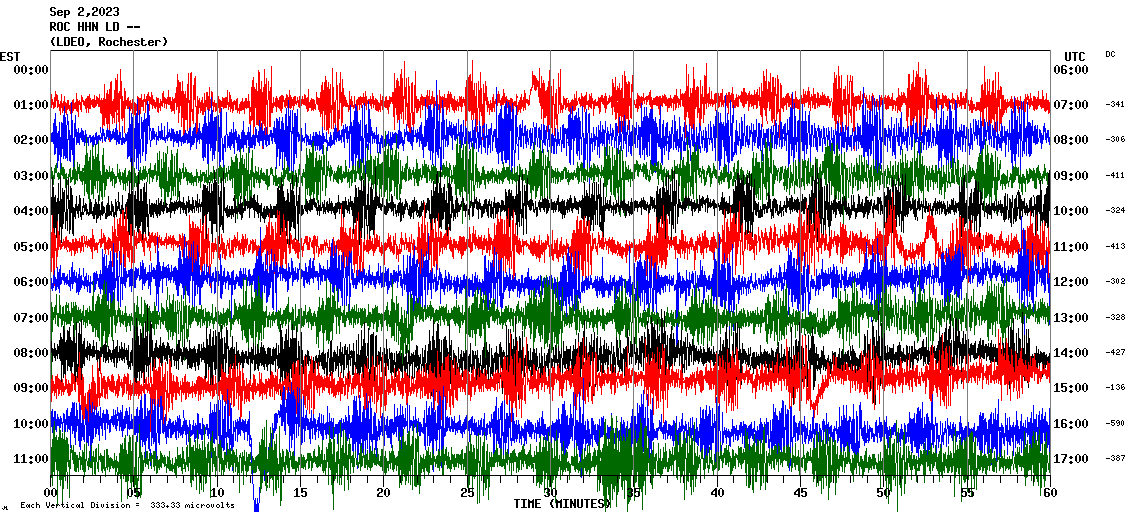1130x519 pixels.
Task: Click the DC offset value -136
Action: pyautogui.click(x=1115, y=388)
